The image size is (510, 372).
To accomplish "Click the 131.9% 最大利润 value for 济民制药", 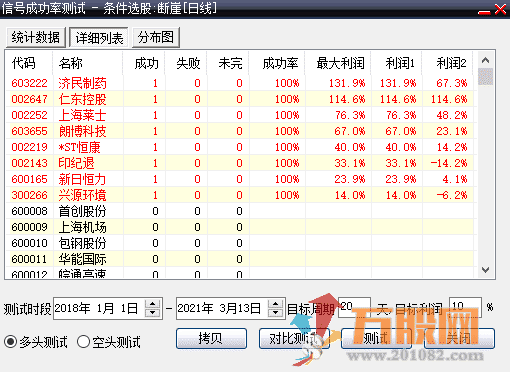I will [x=347, y=83].
